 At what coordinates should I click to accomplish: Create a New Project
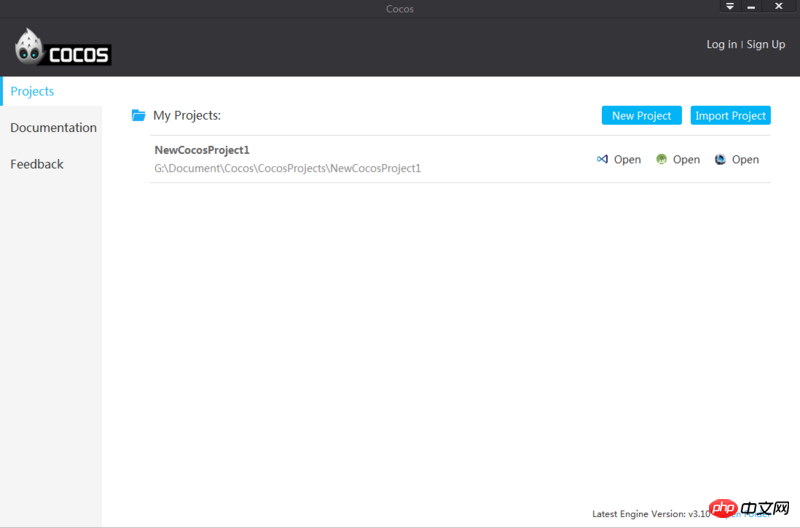(641, 115)
